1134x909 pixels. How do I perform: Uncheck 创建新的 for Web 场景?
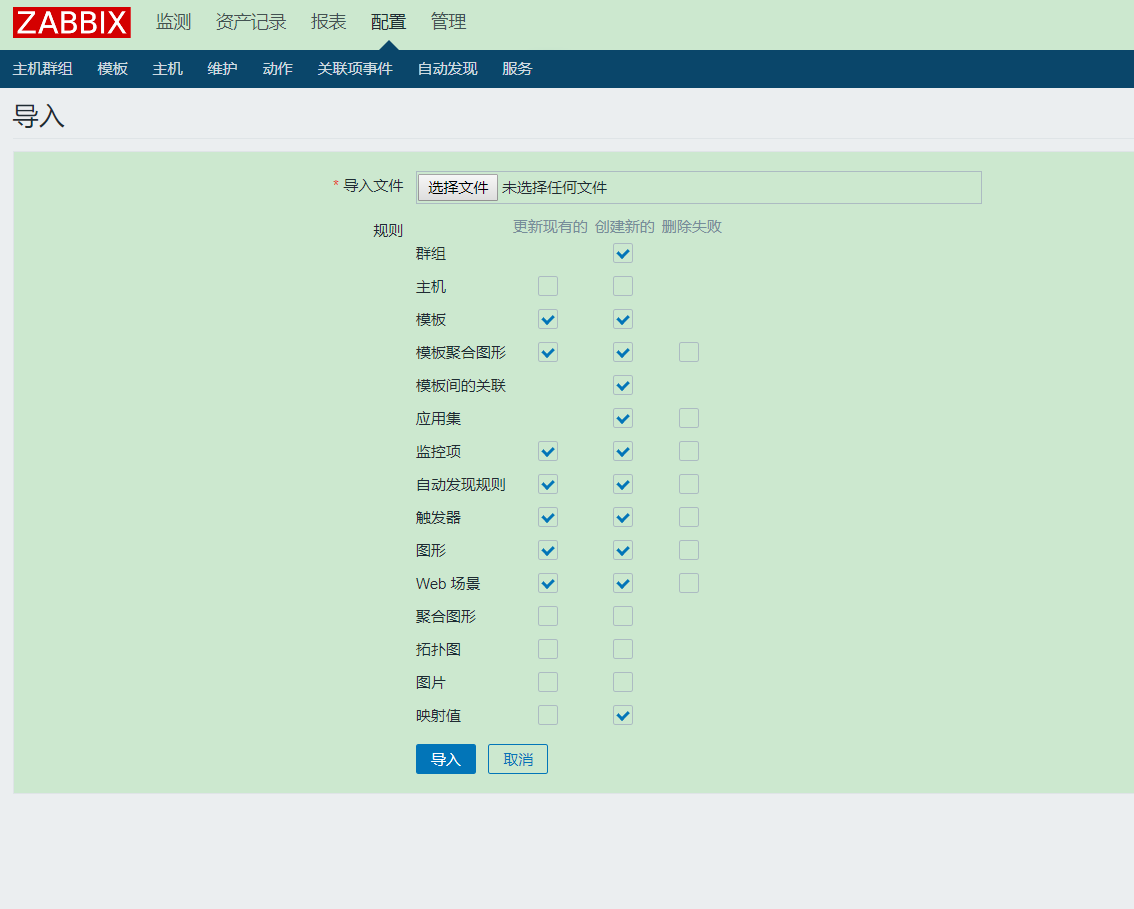coord(623,584)
